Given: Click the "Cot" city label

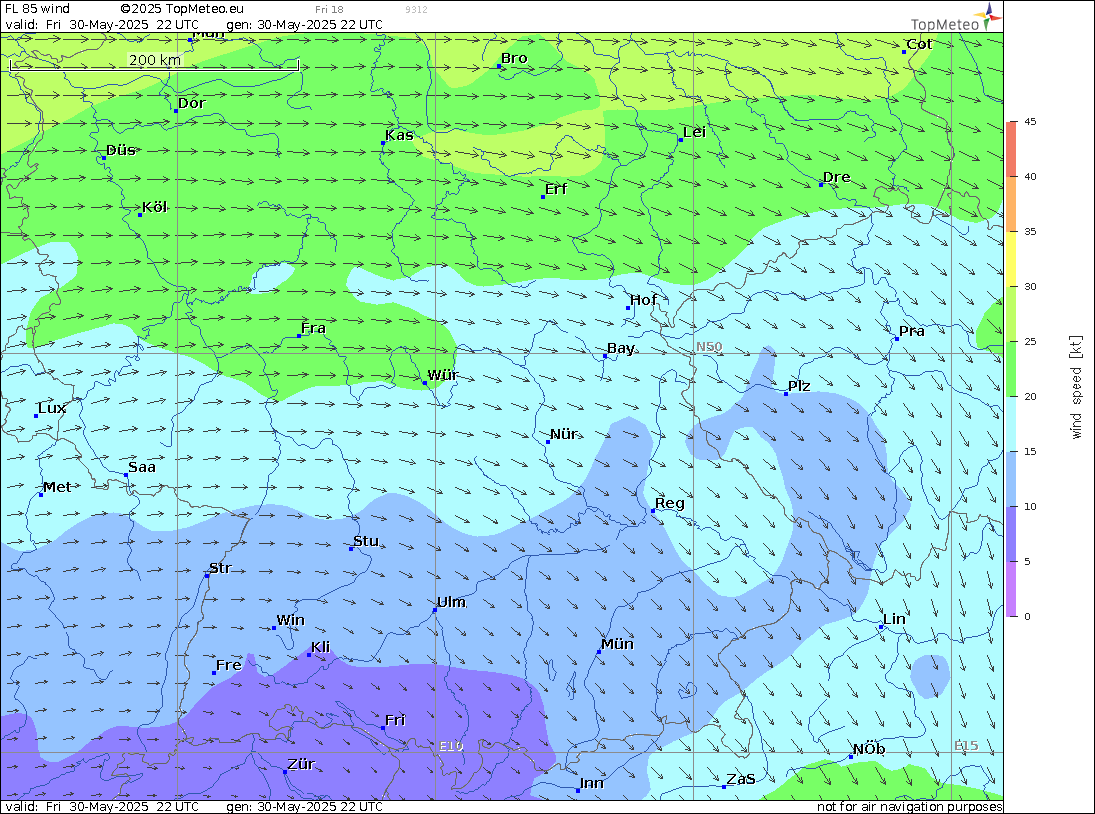Looking at the screenshot, I should [x=919, y=44].
